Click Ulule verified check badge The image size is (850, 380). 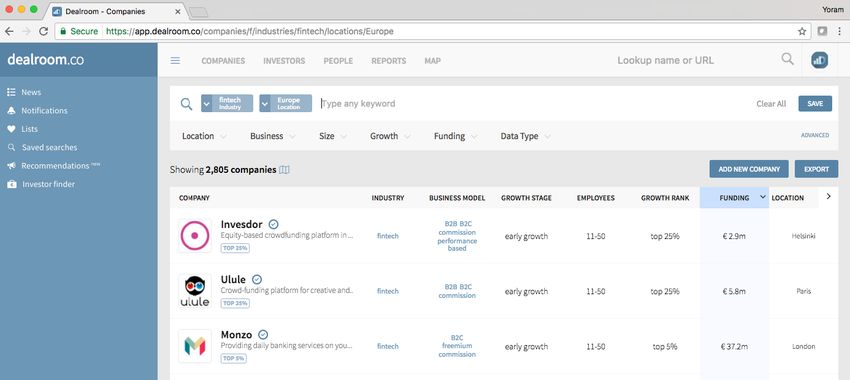257,280
